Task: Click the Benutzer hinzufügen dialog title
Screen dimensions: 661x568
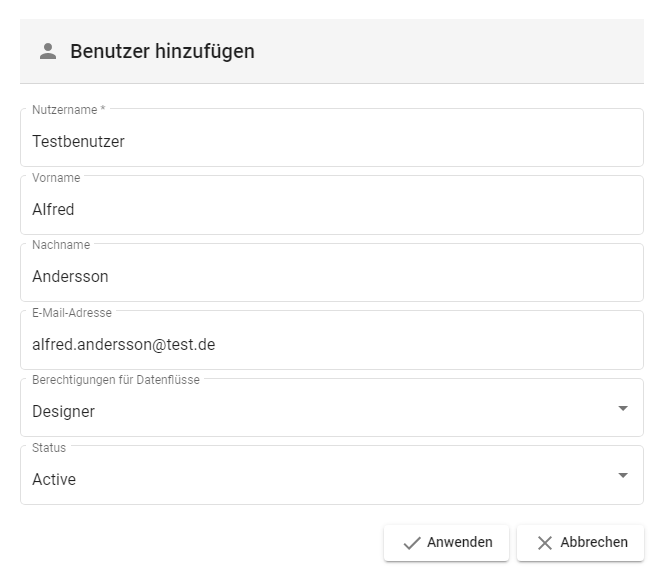Action: (162, 51)
